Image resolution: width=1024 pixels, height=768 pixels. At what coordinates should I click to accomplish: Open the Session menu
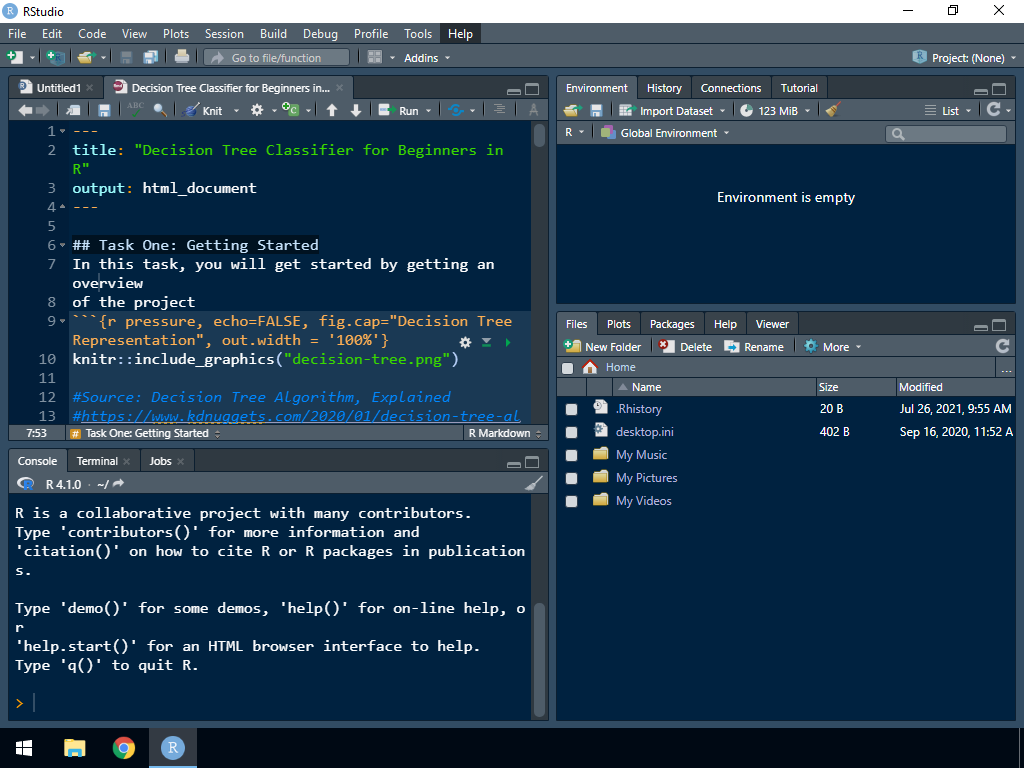pos(224,34)
